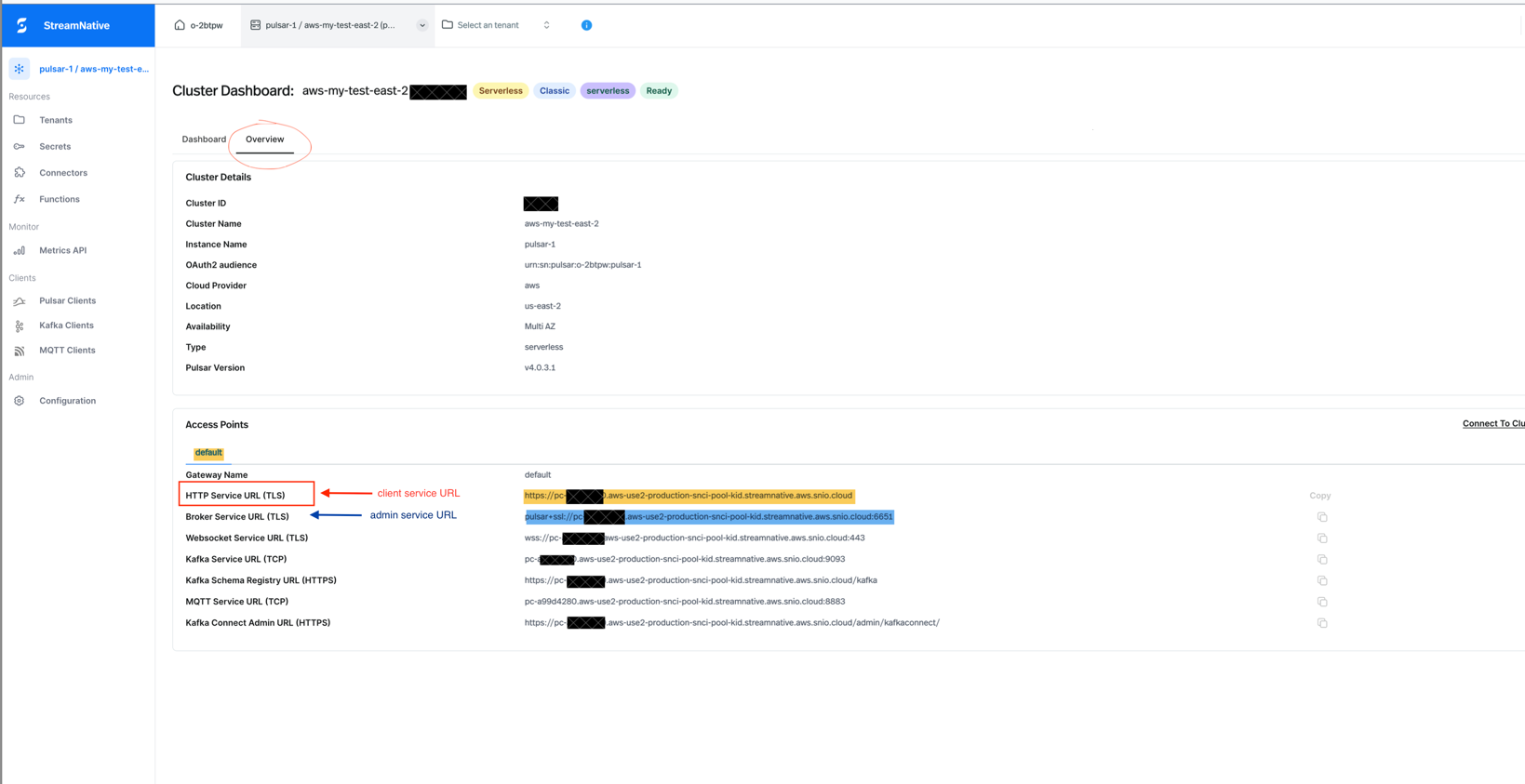
Task: Click the Instance Name value pulsar-1
Action: 540,245
